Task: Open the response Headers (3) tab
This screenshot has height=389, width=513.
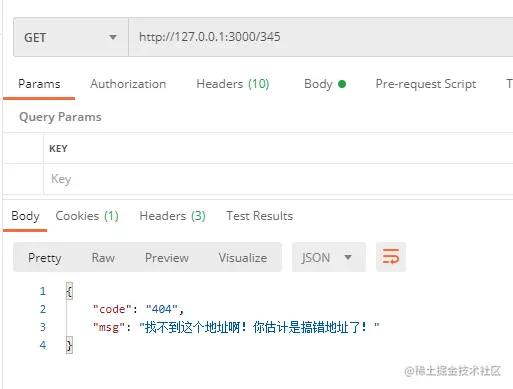Action: [x=172, y=216]
